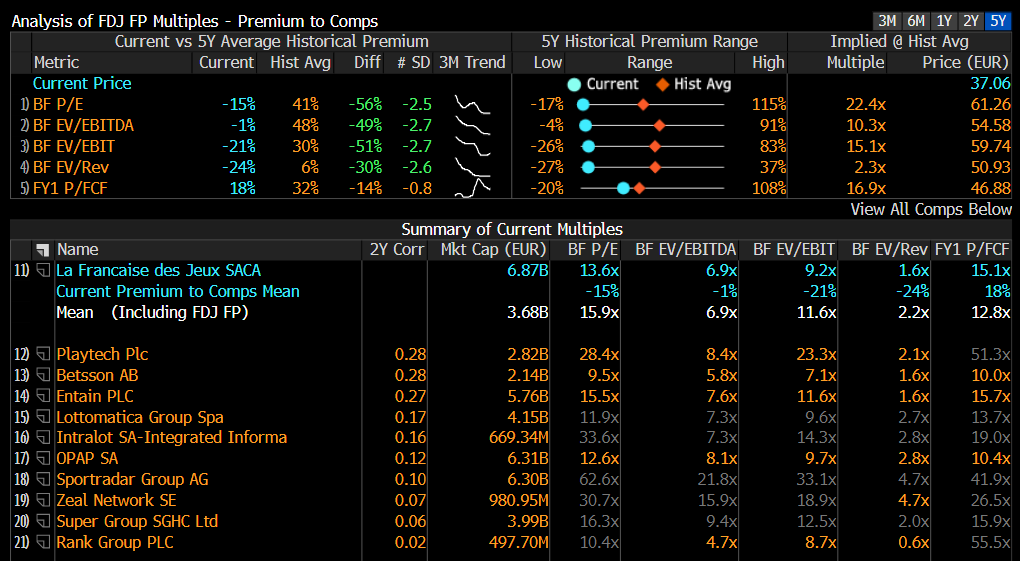Open Intralot SA-Integrated Informa comparable

tap(171, 437)
